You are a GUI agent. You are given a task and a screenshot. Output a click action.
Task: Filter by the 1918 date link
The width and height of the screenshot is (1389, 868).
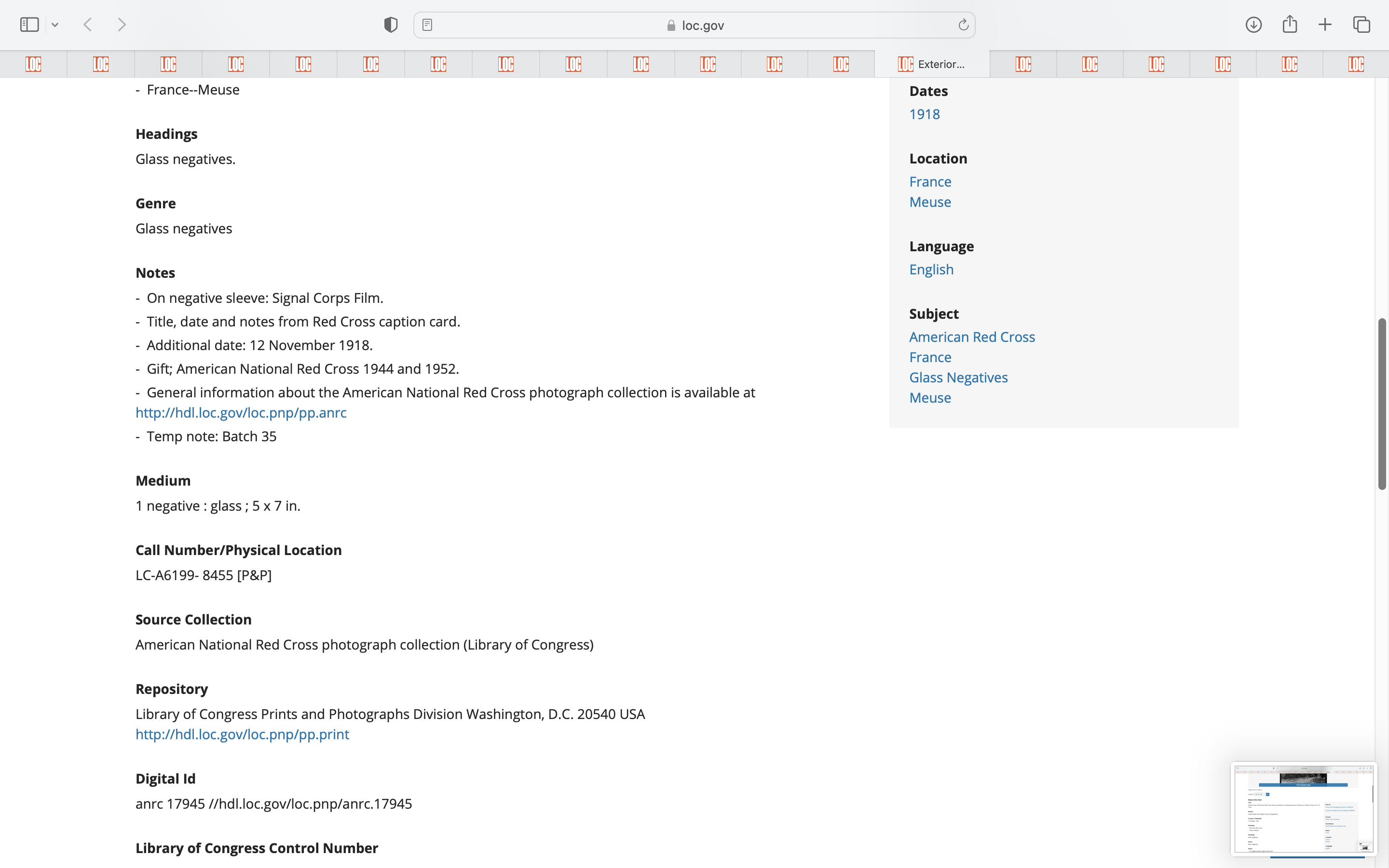click(x=924, y=114)
